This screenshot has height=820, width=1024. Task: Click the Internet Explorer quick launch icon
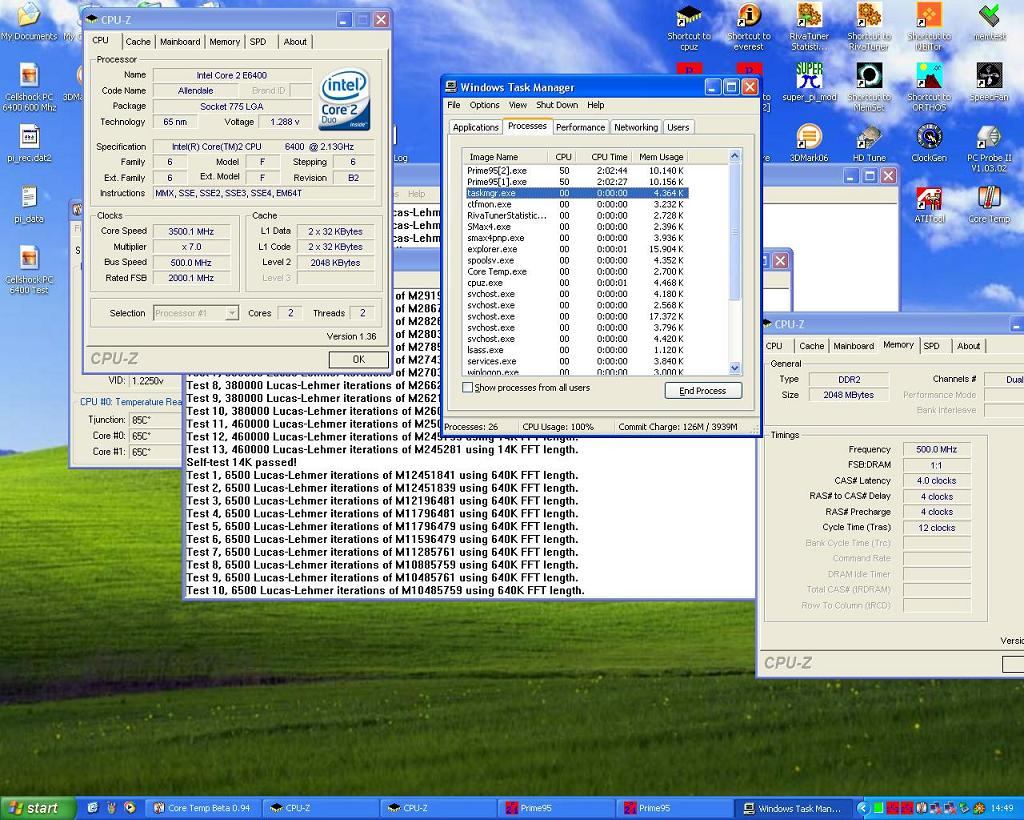[93, 808]
